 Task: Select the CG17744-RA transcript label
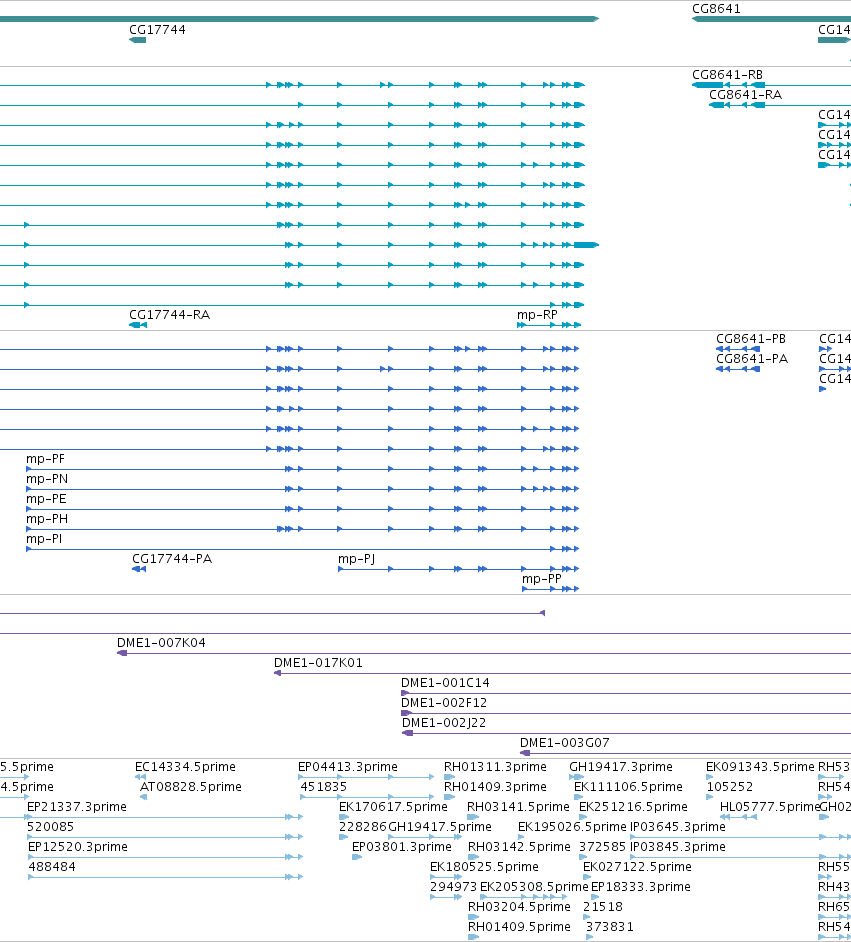tap(169, 315)
